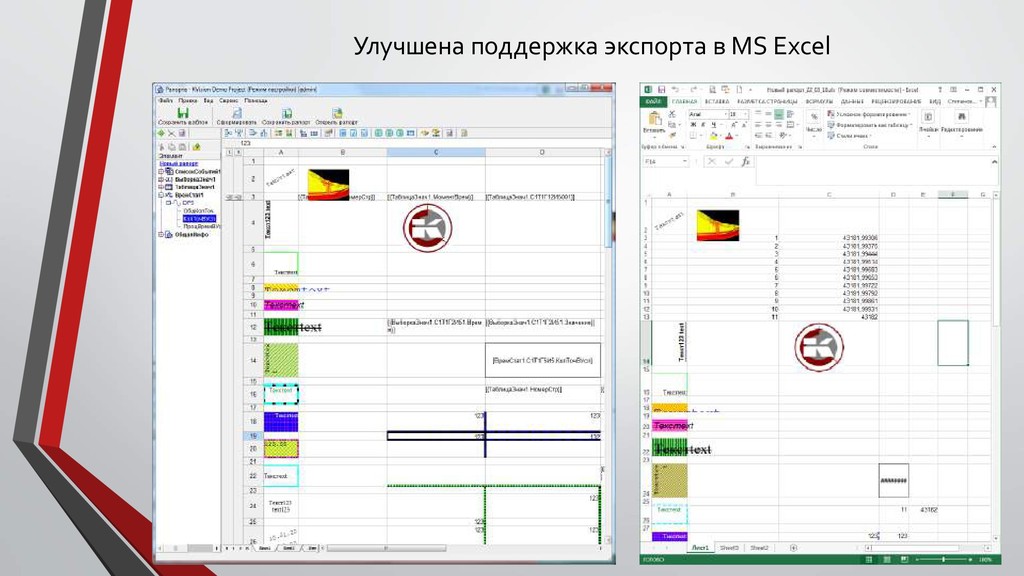Collapse the ВремСтат1 tree node
This screenshot has width=1024, height=576.
coord(161,195)
